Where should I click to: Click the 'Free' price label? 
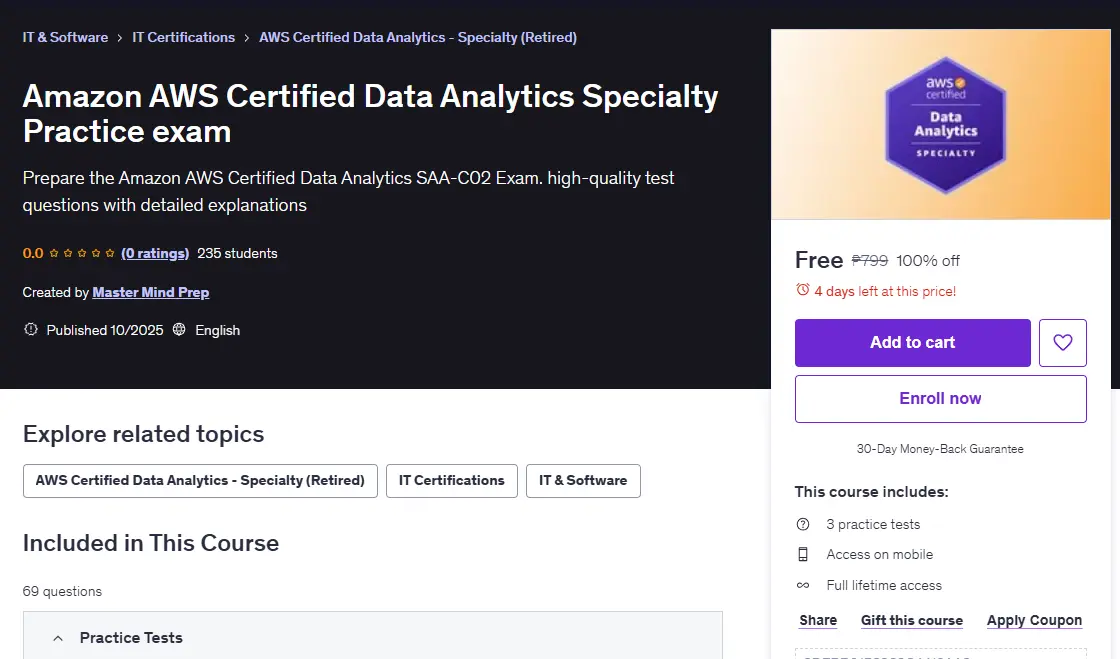pyautogui.click(x=819, y=260)
